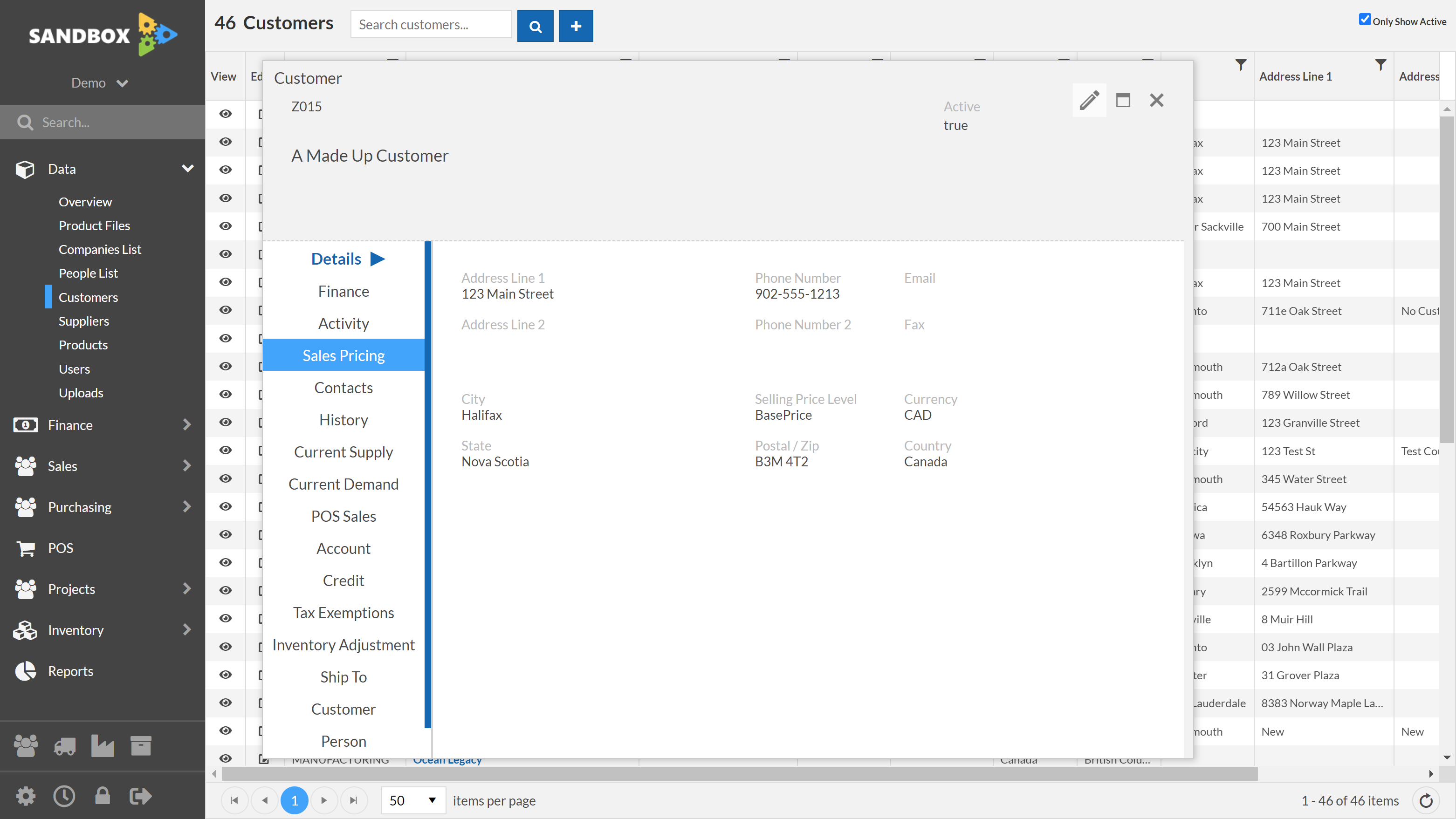Click the search magnifier icon for customers
The height and width of the screenshot is (819, 1456).
pos(534,26)
